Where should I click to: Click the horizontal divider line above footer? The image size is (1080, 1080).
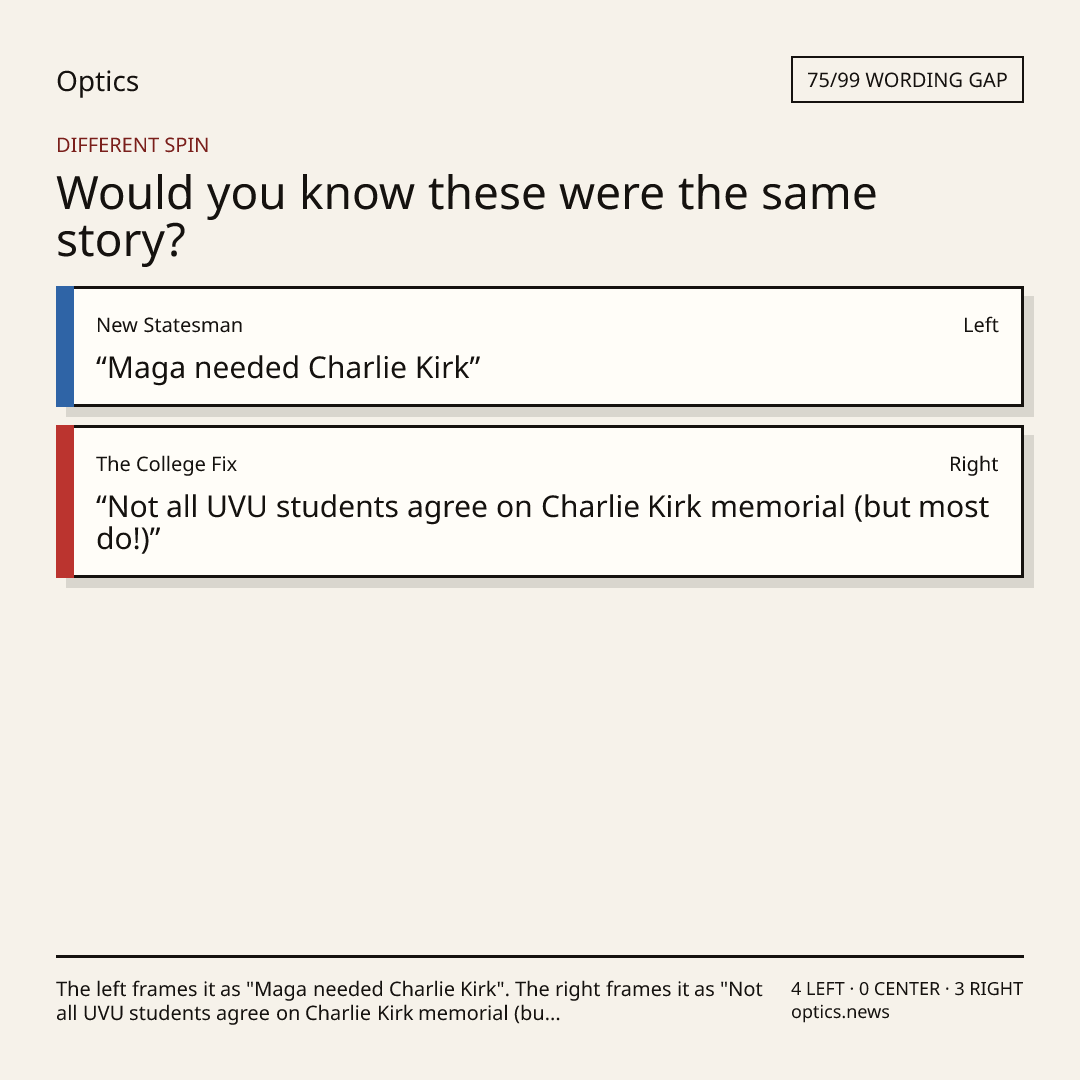(x=540, y=956)
